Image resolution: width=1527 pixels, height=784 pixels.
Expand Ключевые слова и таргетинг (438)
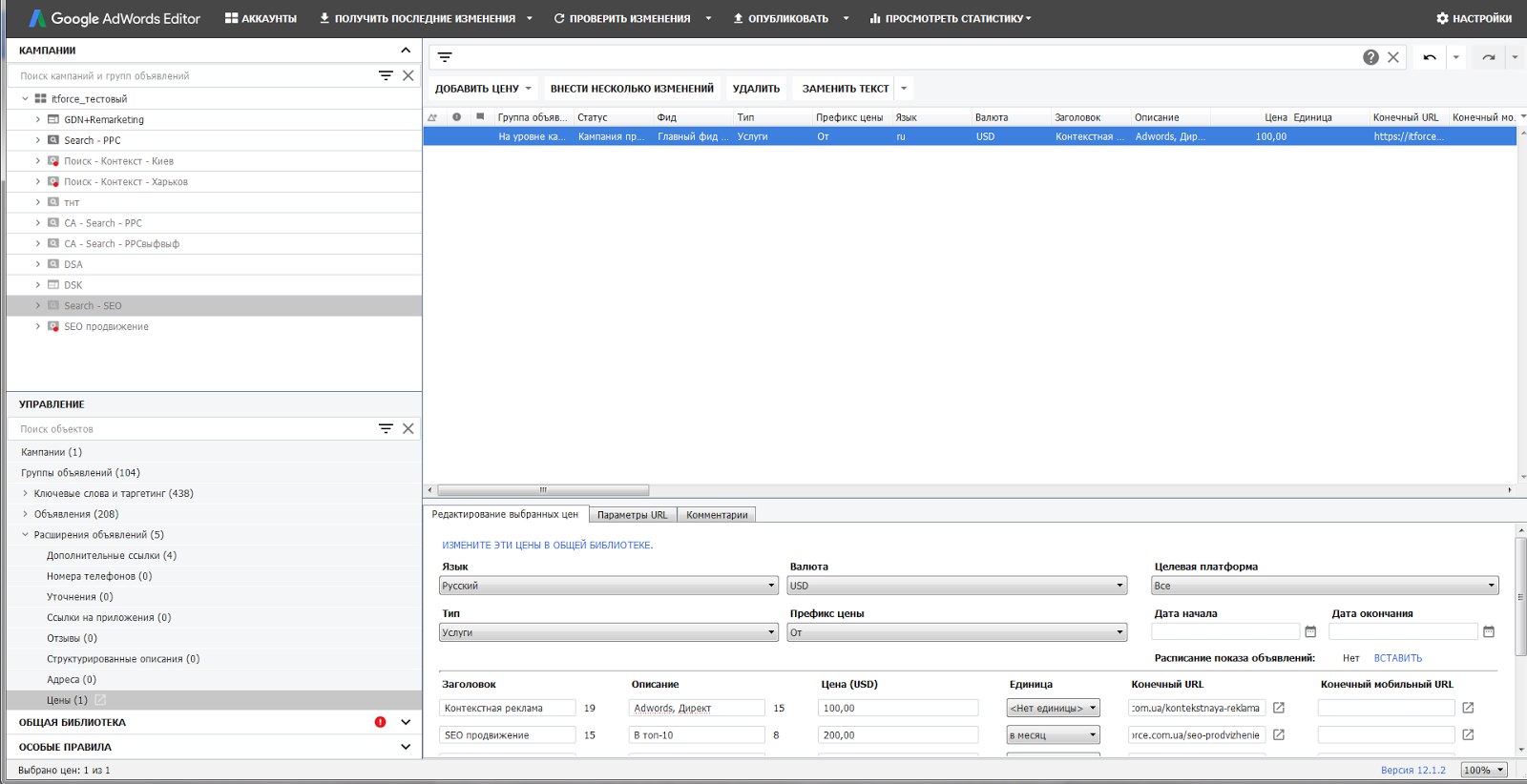coord(26,493)
